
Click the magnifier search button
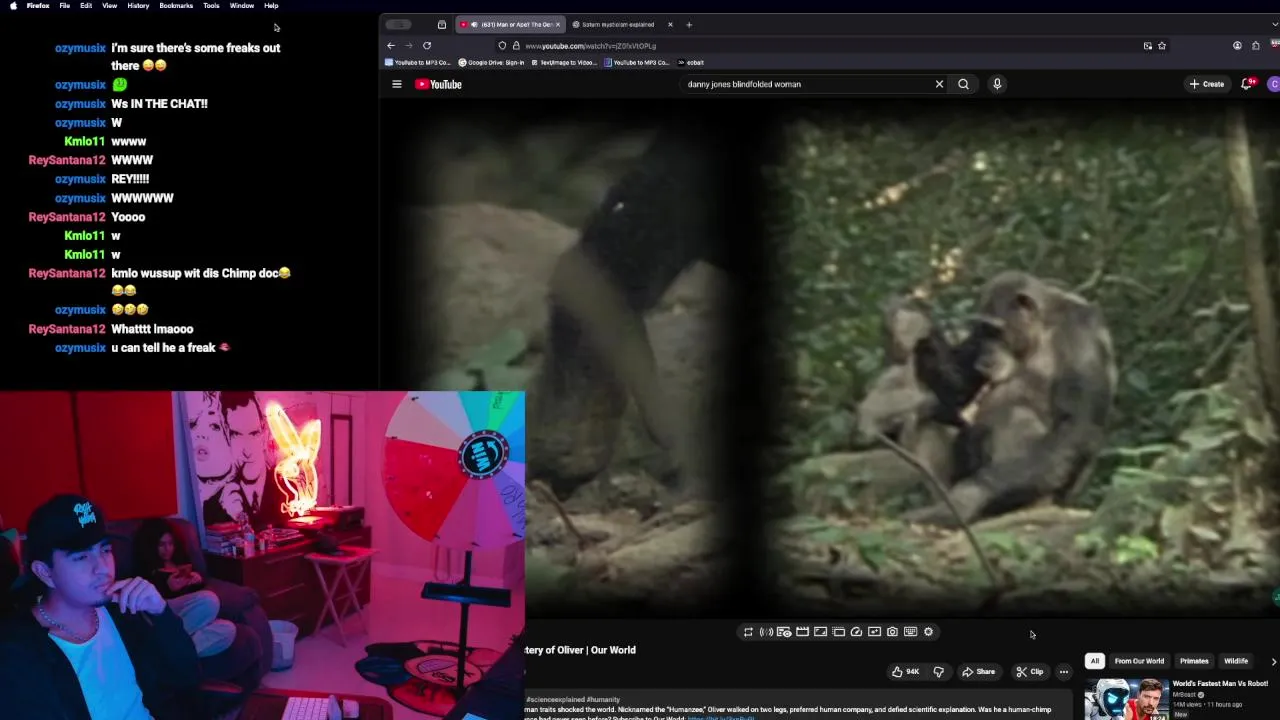[x=963, y=84]
